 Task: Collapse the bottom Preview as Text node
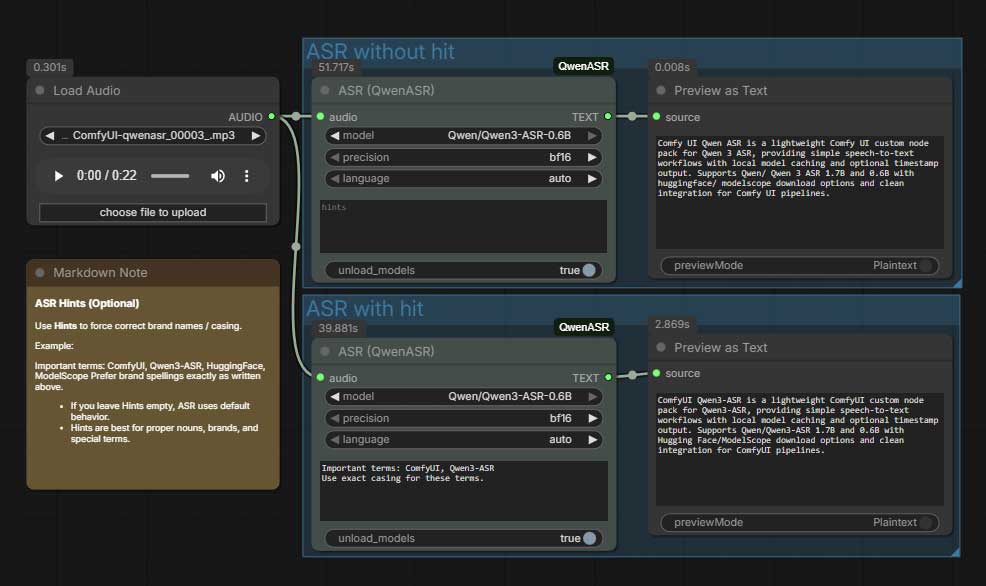point(661,347)
